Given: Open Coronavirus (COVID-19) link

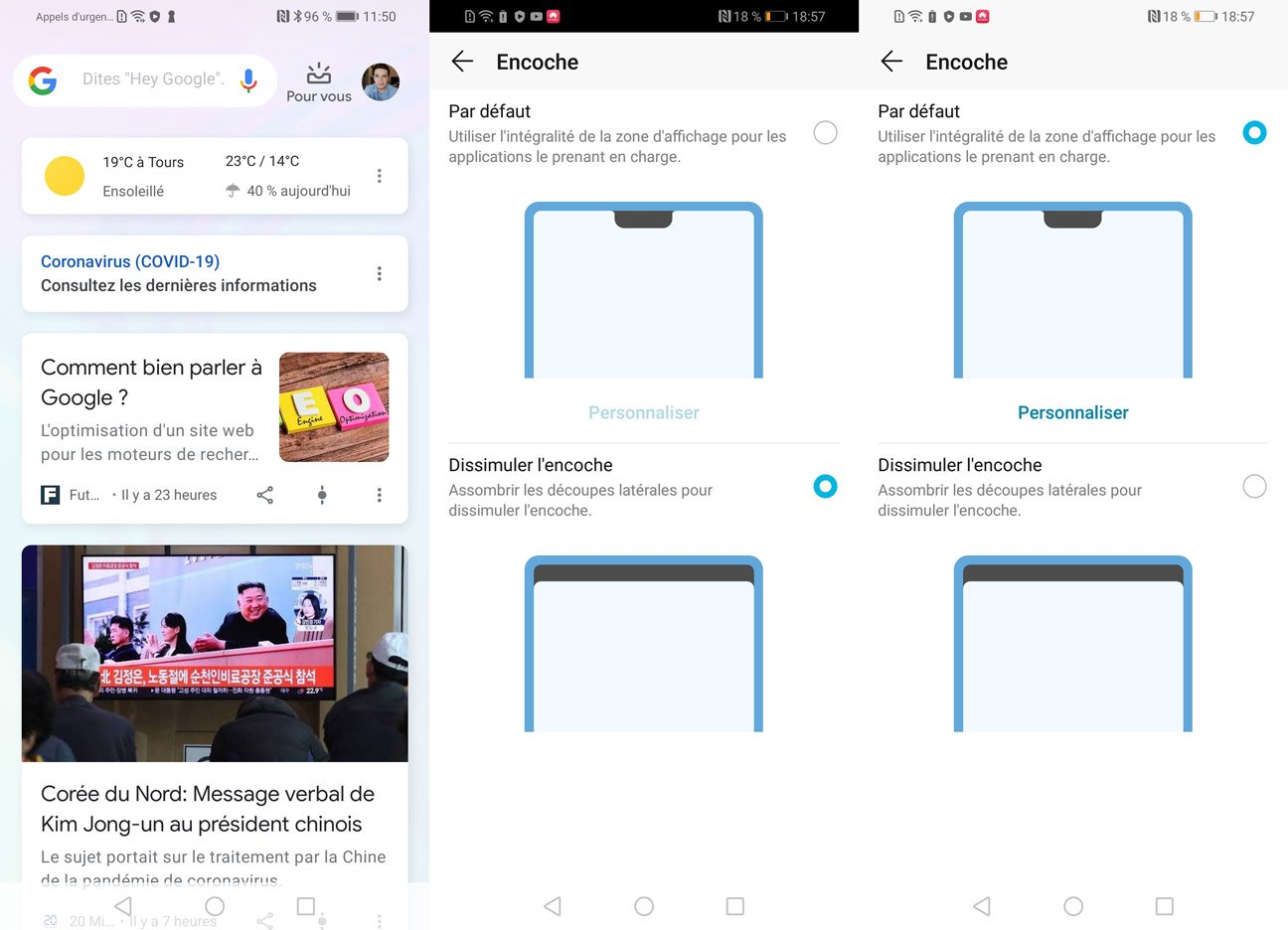Looking at the screenshot, I should (130, 261).
